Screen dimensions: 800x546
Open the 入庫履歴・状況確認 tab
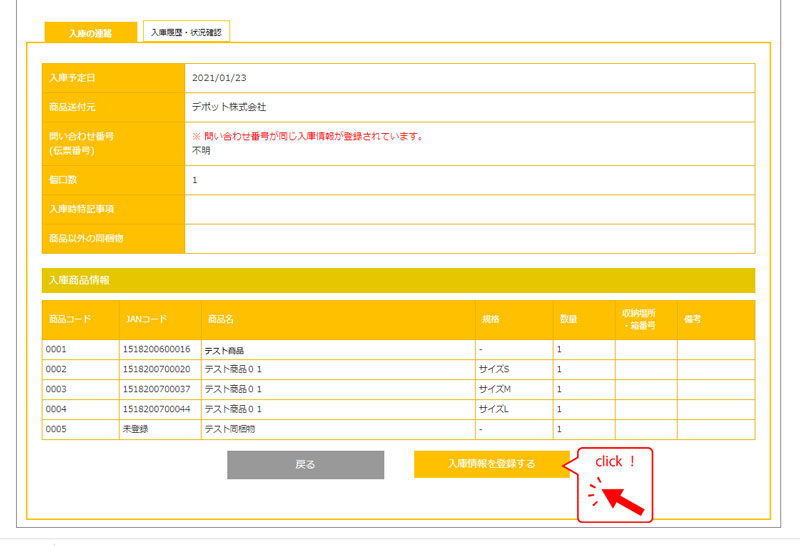[x=187, y=32]
